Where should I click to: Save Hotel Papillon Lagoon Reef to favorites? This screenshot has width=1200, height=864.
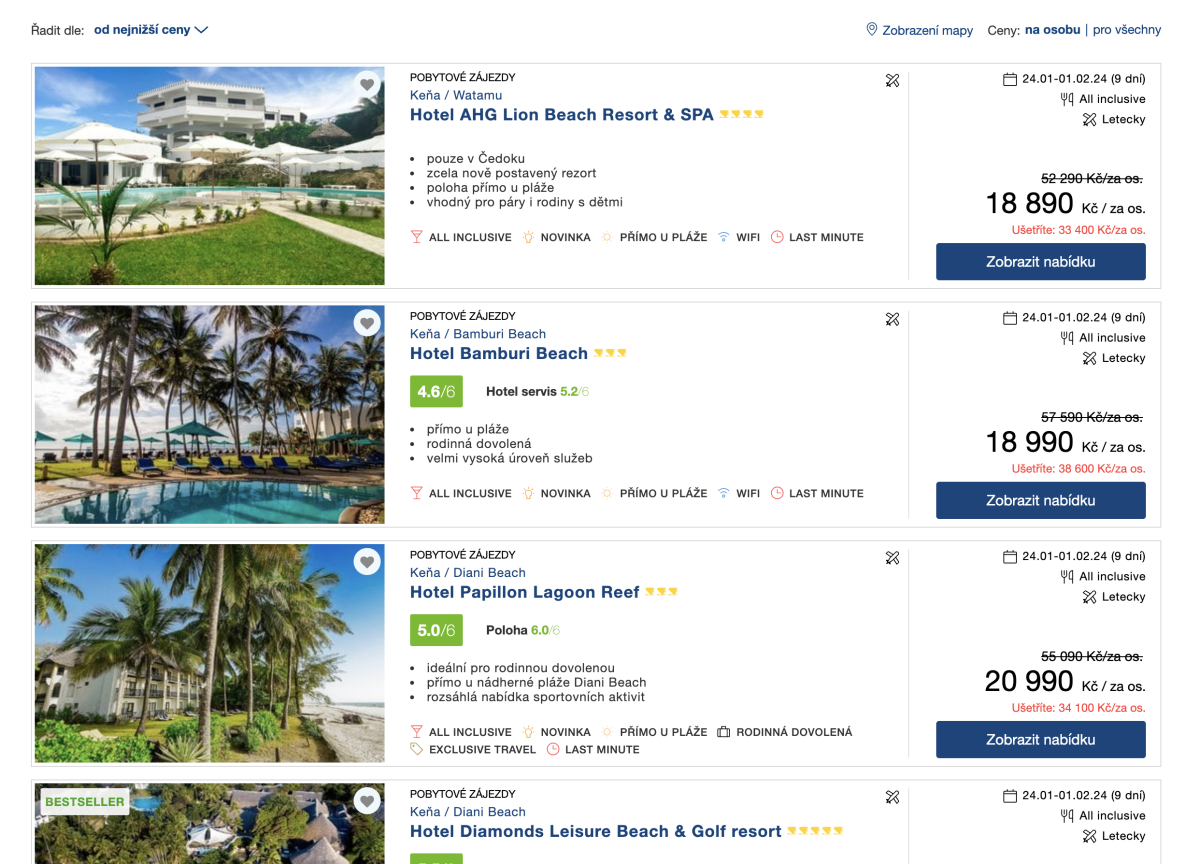367,562
